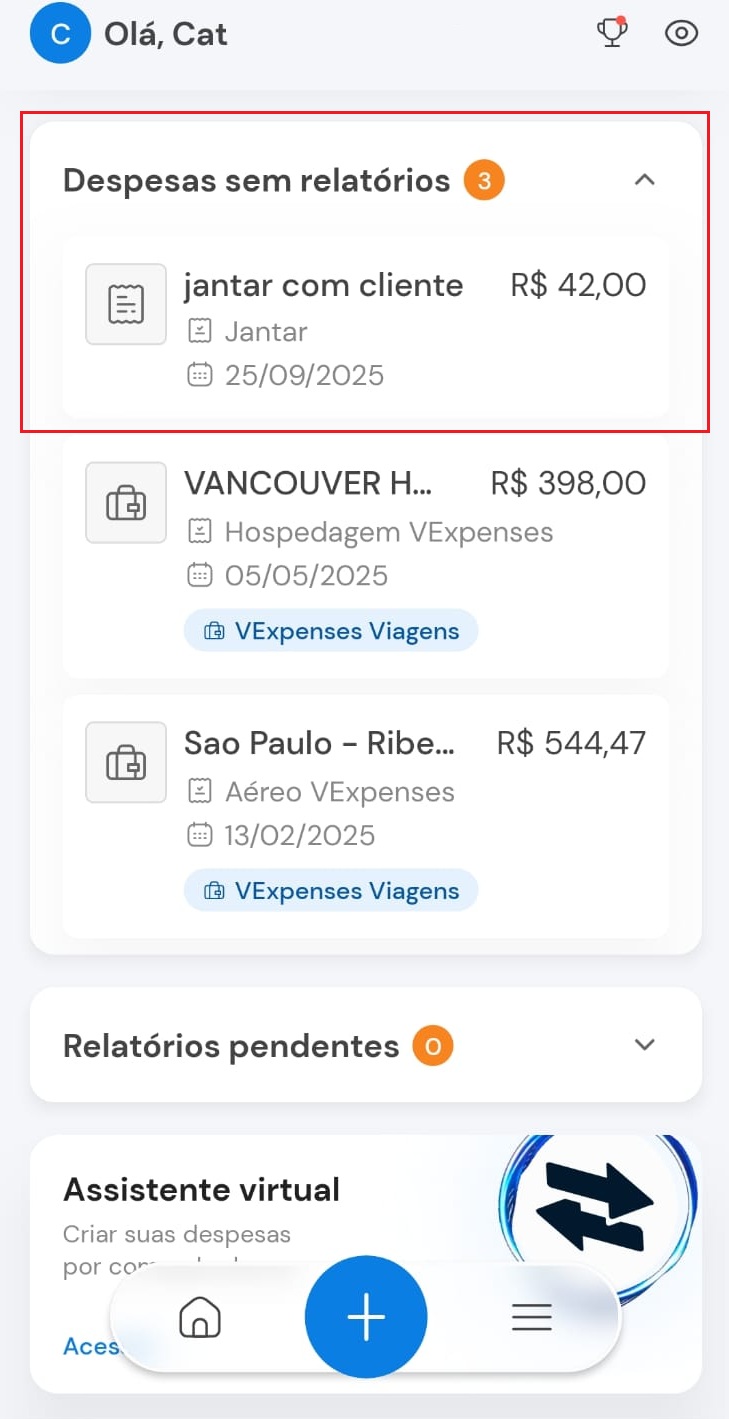This screenshot has width=729, height=1419.
Task: Toggle the eye visibility icon
Action: click(x=681, y=34)
